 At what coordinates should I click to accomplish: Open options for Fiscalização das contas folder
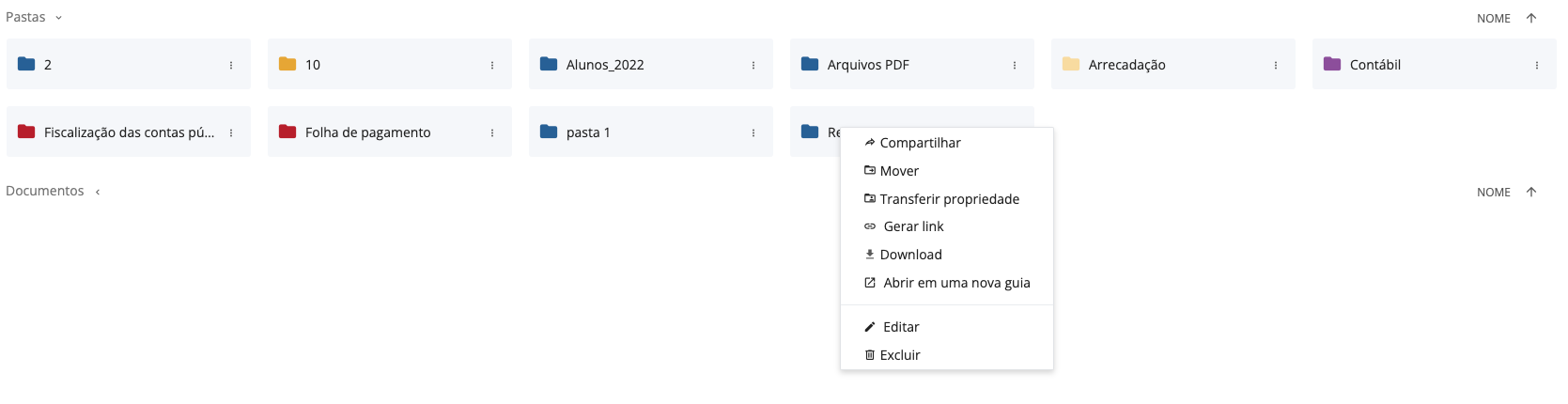(x=231, y=132)
